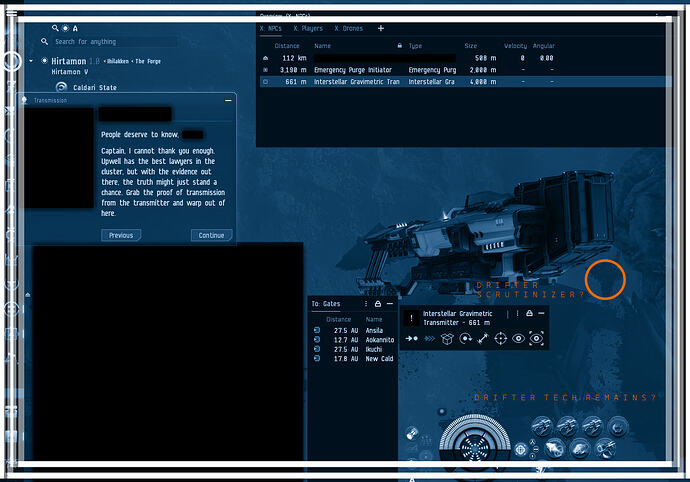Viewport: 690px width, 482px height.
Task: Activate first turret module on HUD
Action: 542,427
